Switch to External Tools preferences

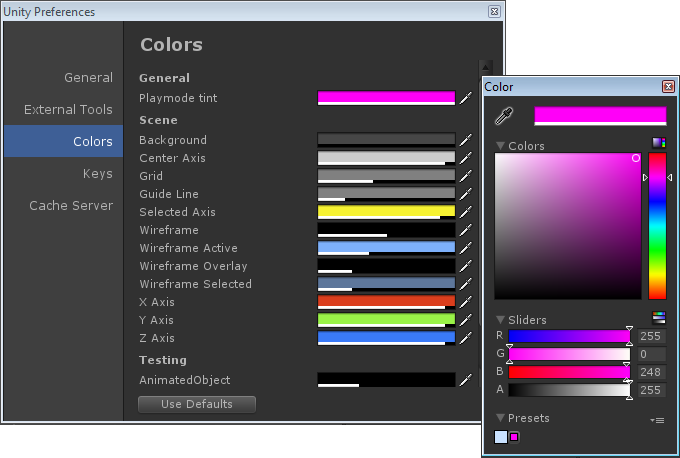point(68,110)
